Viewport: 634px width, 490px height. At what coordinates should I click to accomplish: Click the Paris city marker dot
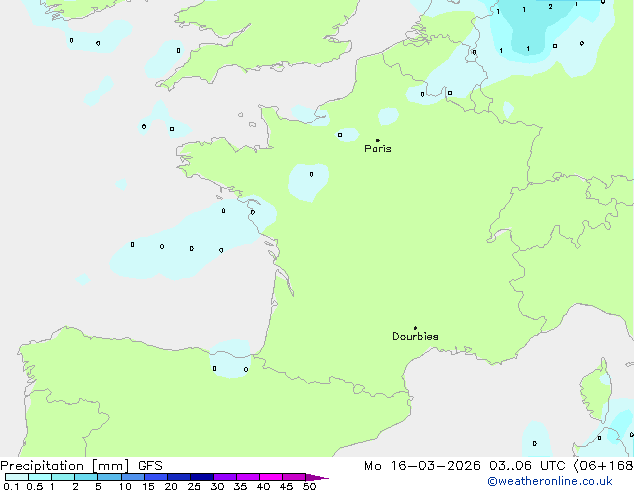[x=378, y=140]
